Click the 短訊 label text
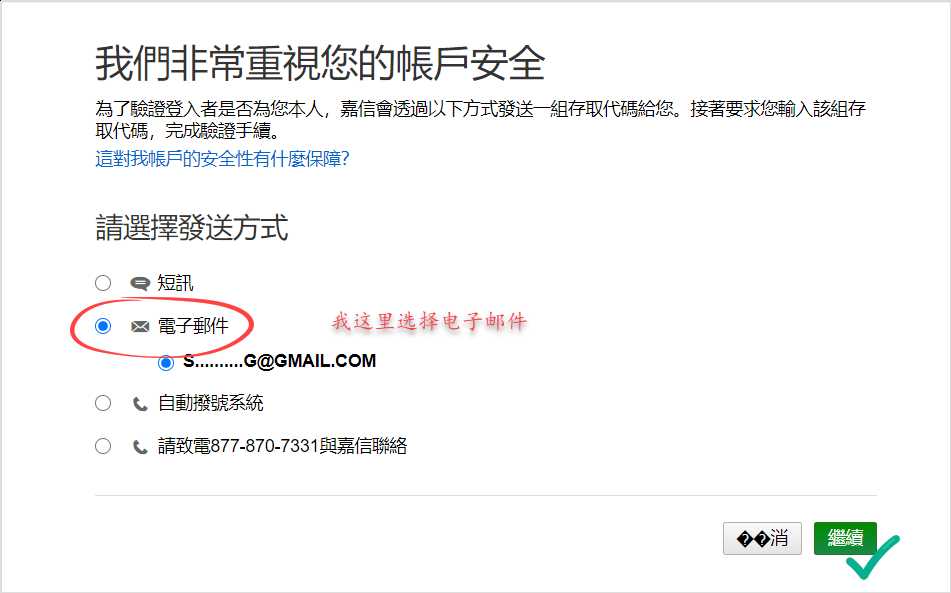Image resolution: width=951 pixels, height=593 pixels. pos(175,283)
